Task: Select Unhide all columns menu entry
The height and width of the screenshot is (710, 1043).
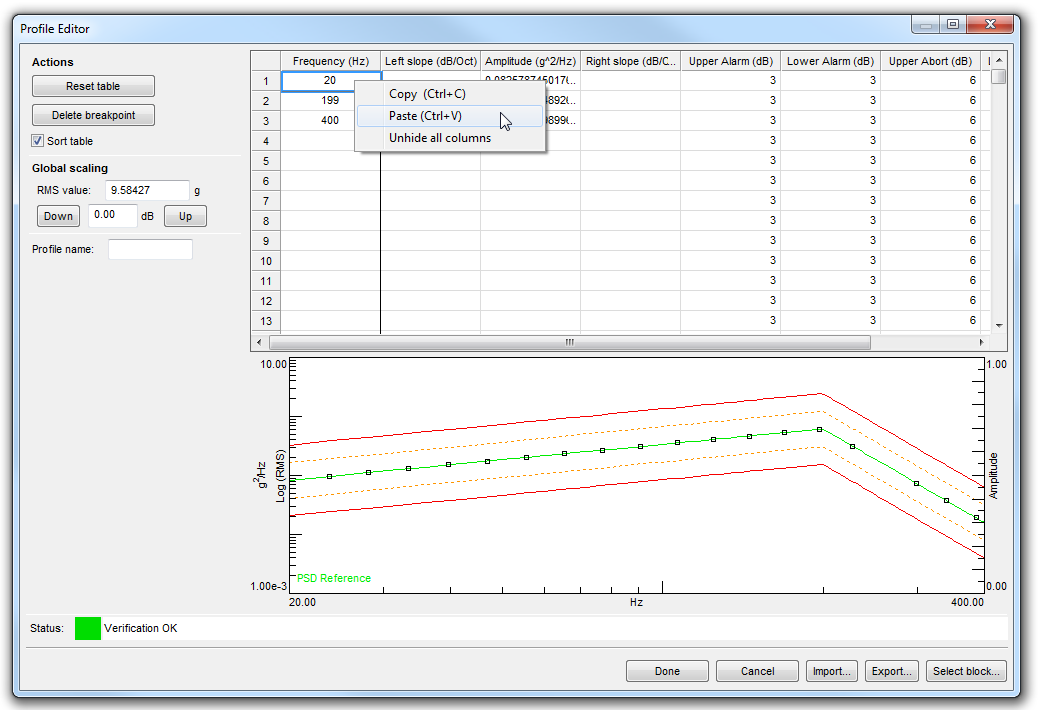Action: [439, 138]
